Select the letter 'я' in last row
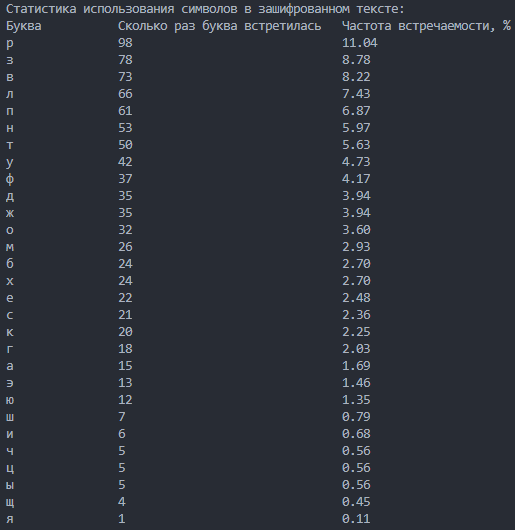This screenshot has height=530, width=515. 10,519
